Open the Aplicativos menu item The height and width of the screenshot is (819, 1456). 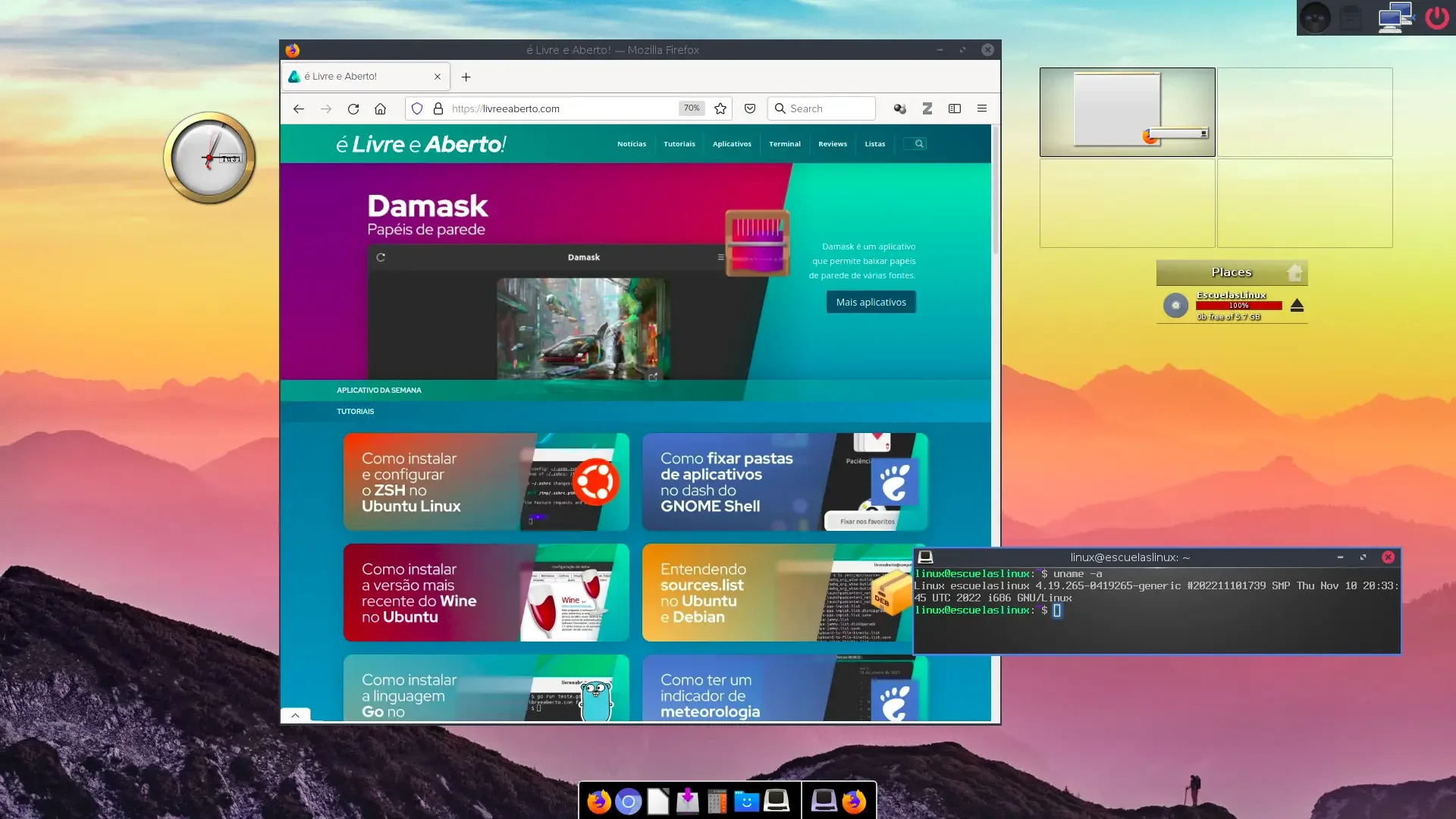(x=732, y=144)
